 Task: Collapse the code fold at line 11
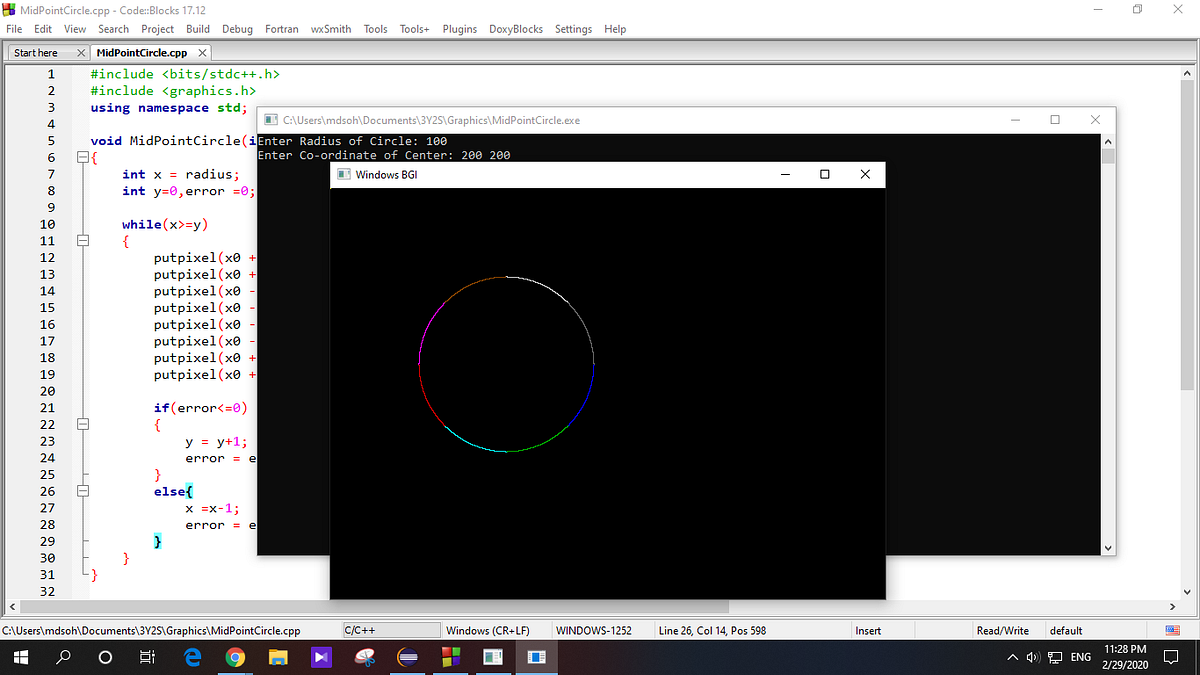82,240
